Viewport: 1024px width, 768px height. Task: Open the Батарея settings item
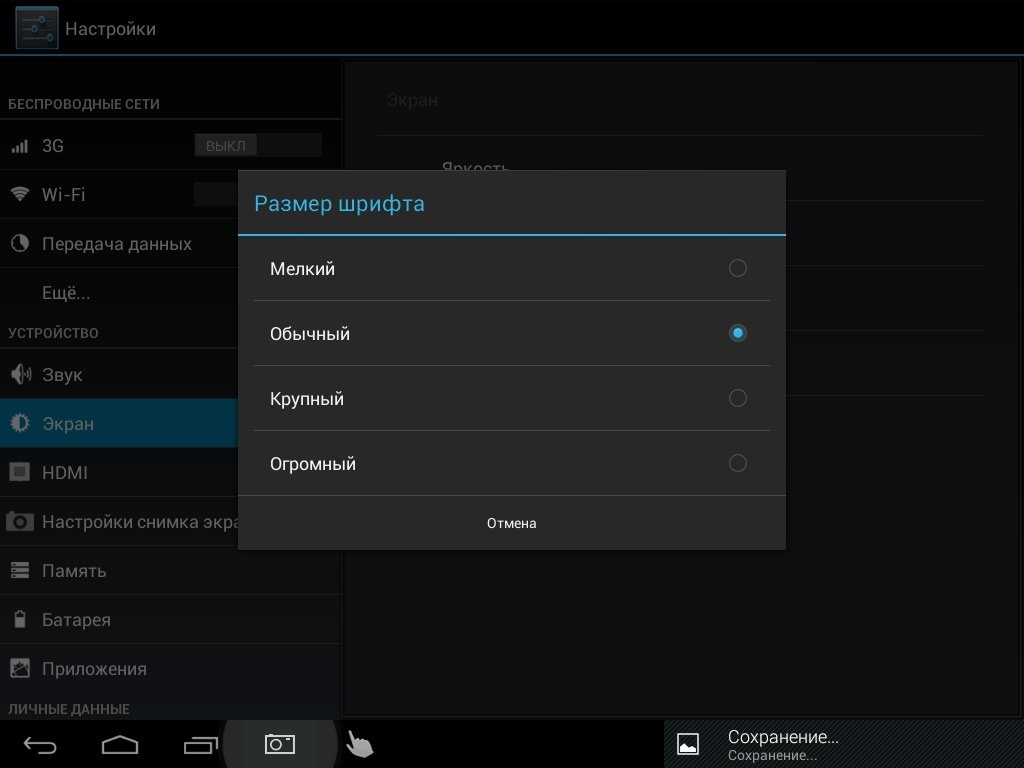click(76, 620)
